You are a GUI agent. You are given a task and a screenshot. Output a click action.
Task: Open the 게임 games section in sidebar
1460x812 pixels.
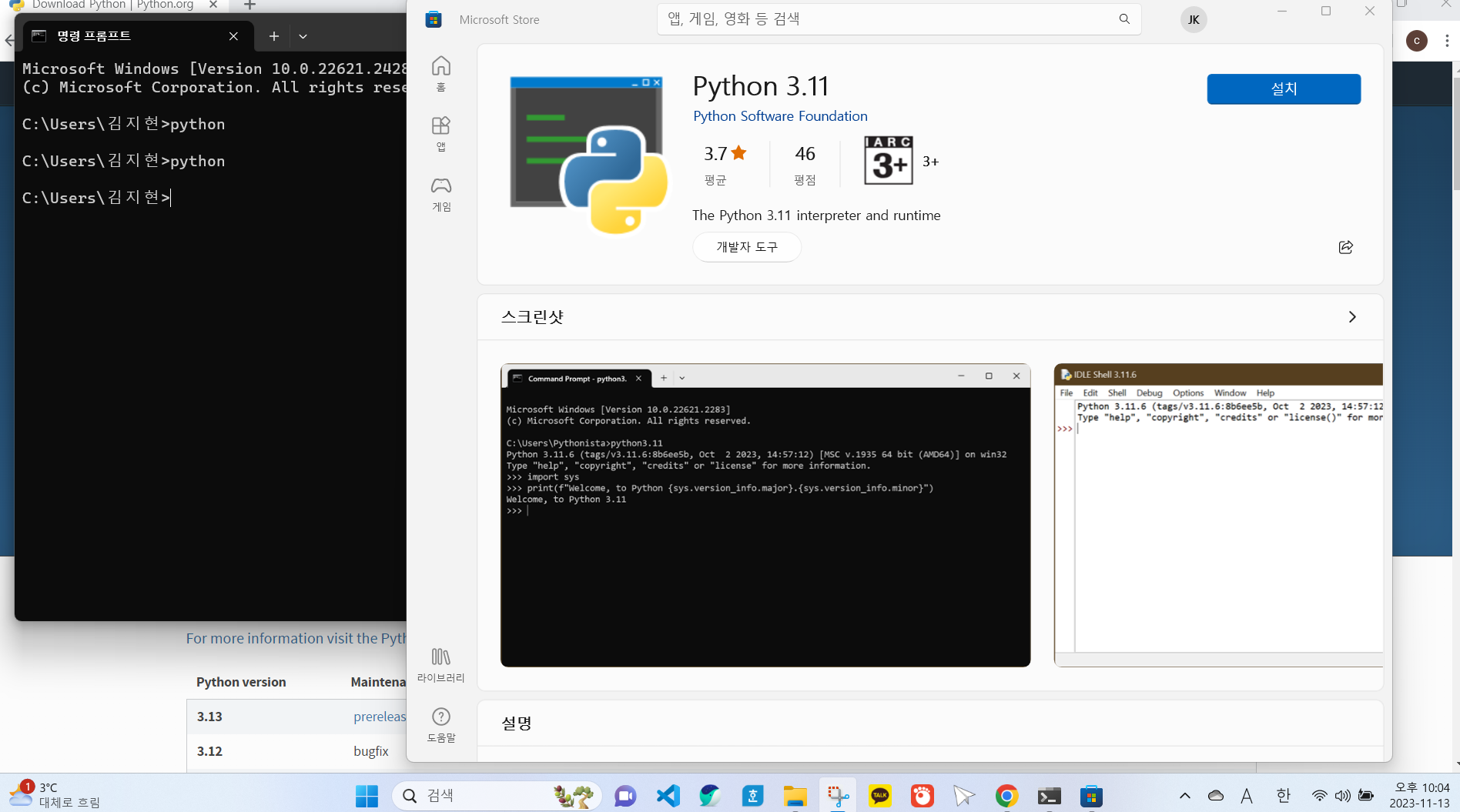441,194
